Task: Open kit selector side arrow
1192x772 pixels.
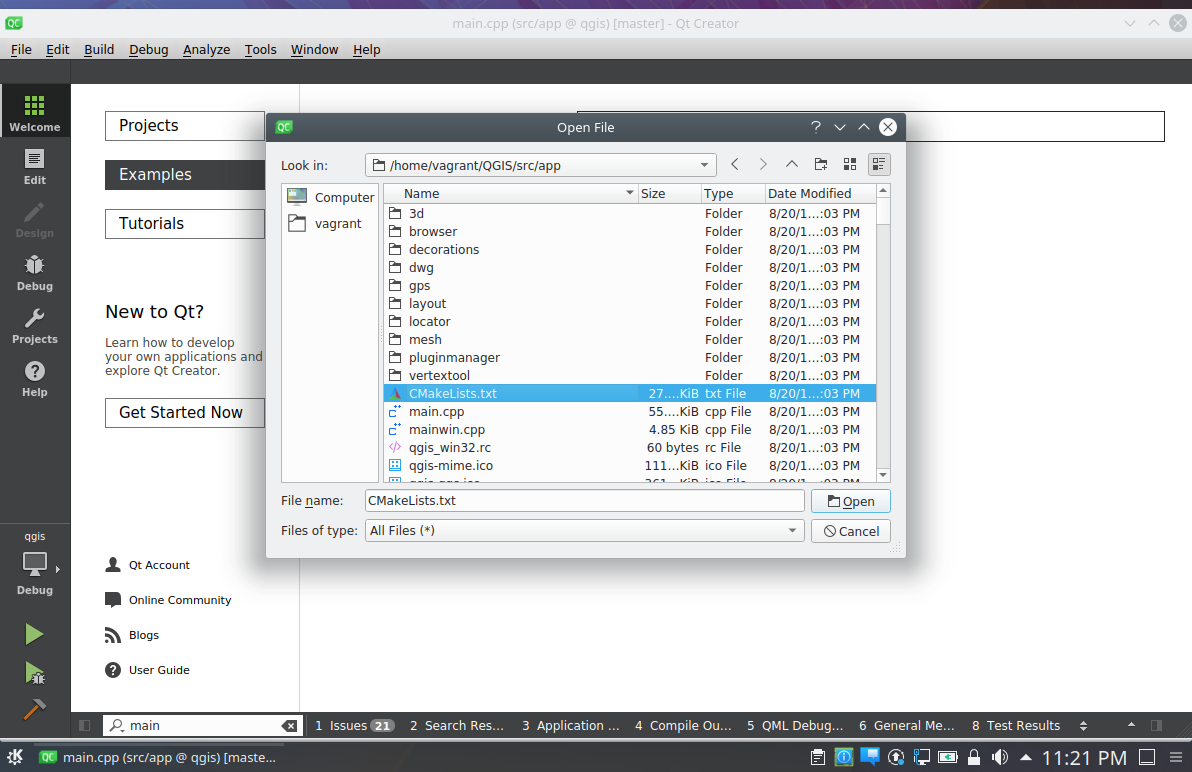Action: pos(58,568)
